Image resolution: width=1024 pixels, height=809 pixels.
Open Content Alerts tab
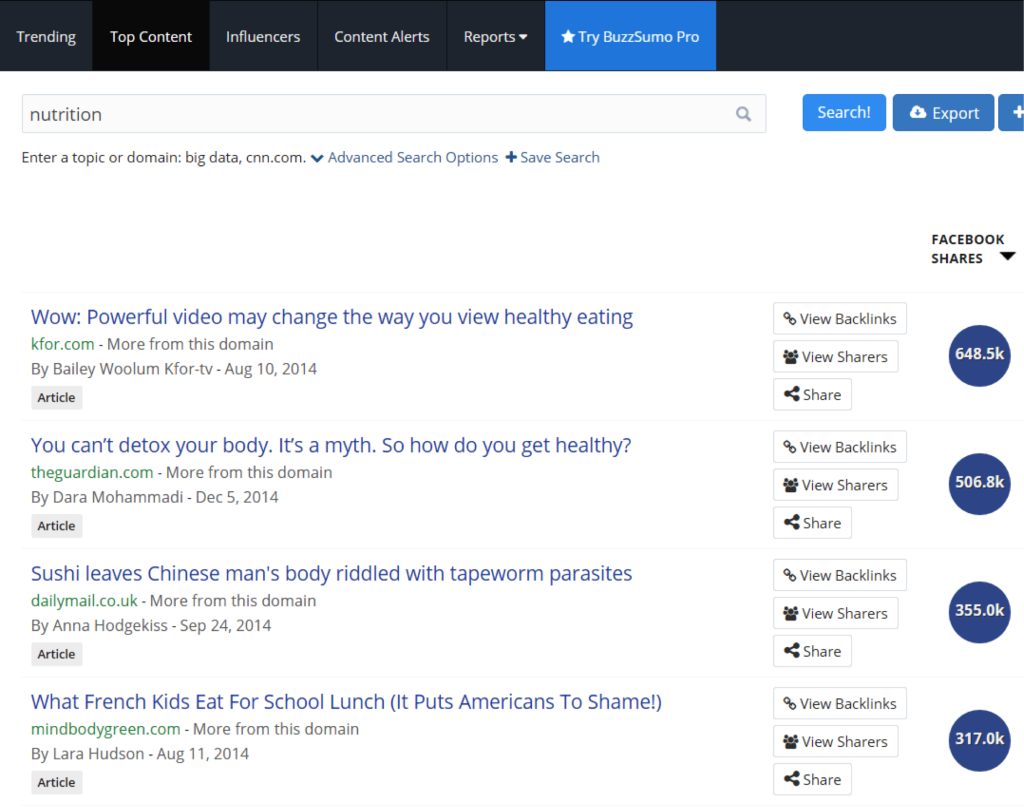382,37
